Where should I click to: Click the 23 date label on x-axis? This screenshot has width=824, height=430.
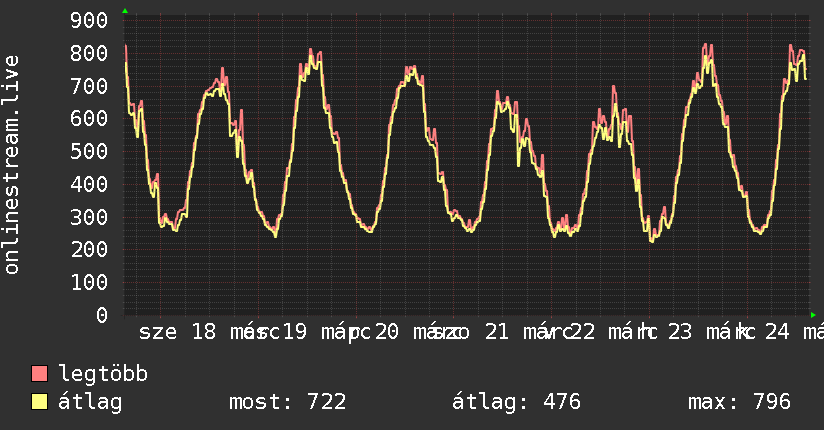[x=679, y=332]
